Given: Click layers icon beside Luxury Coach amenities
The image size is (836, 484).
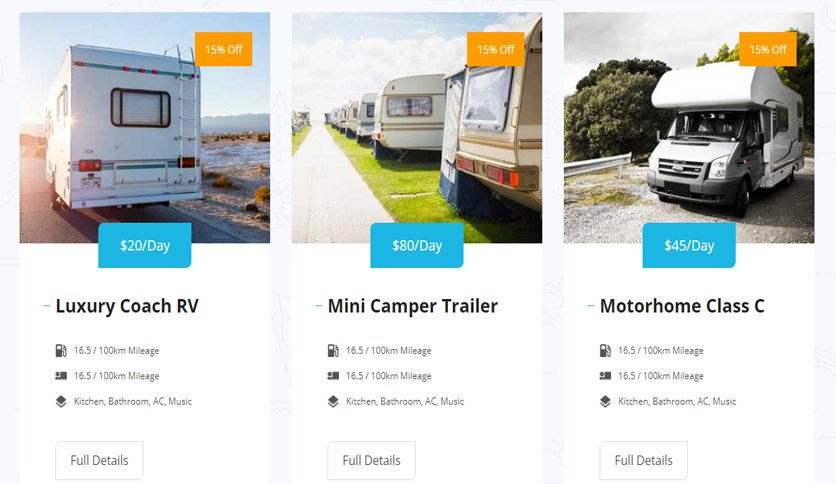Looking at the screenshot, I should tap(61, 401).
